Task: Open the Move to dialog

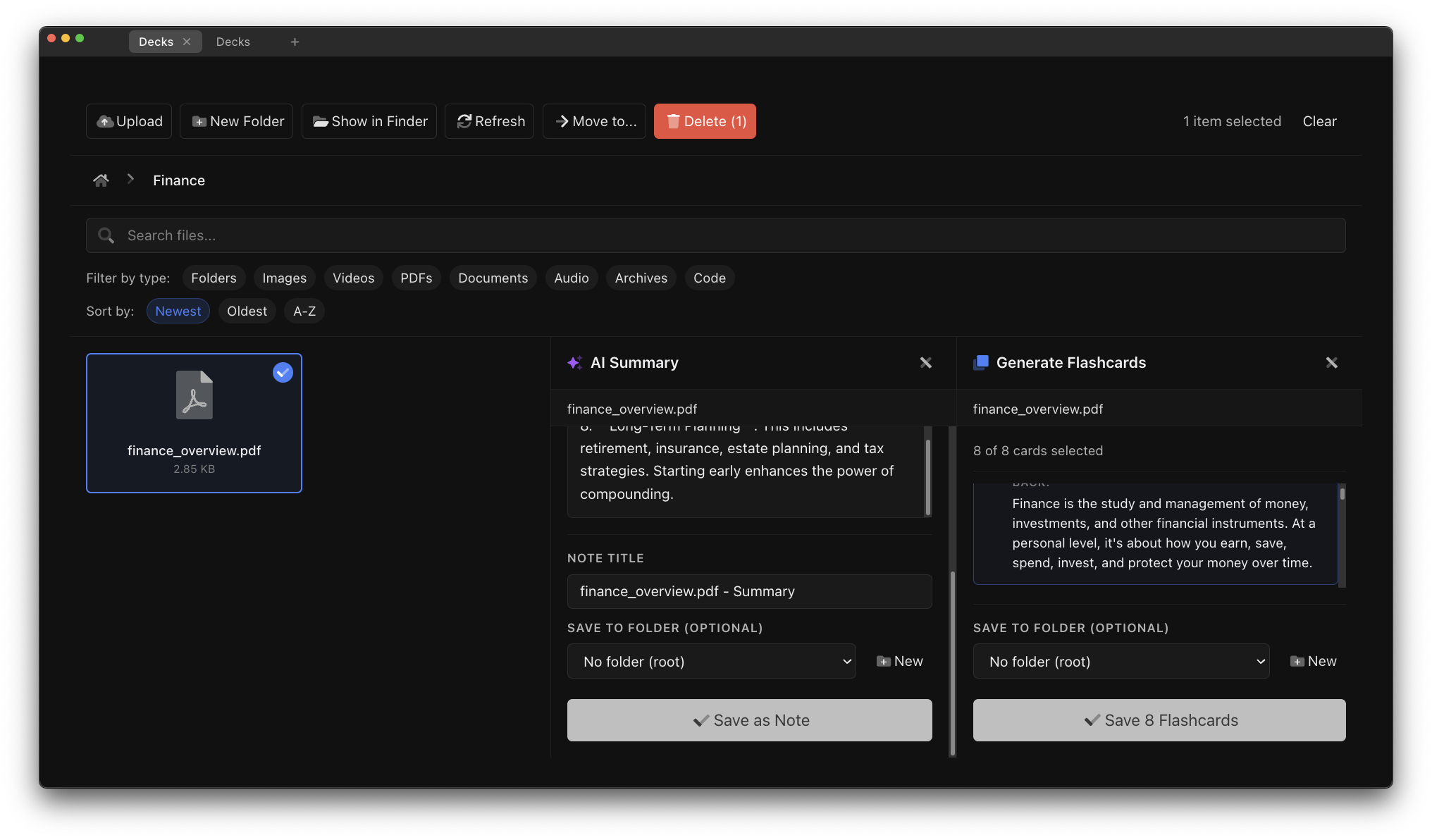Action: pyautogui.click(x=594, y=121)
